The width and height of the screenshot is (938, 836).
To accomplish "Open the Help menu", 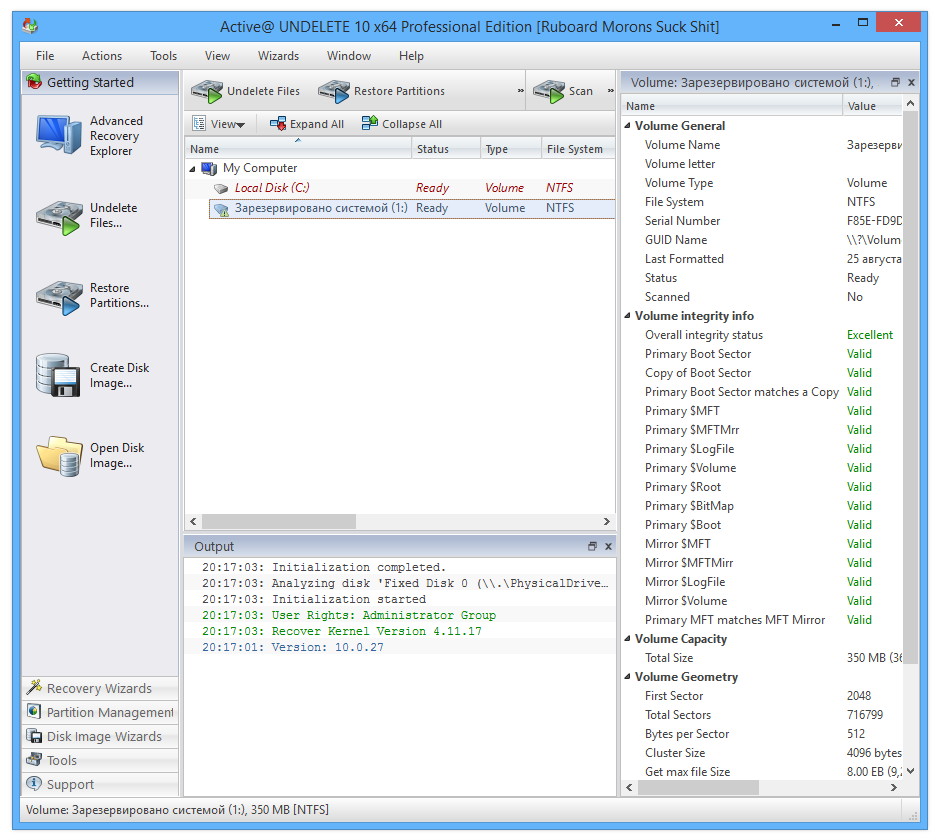I will pyautogui.click(x=411, y=56).
